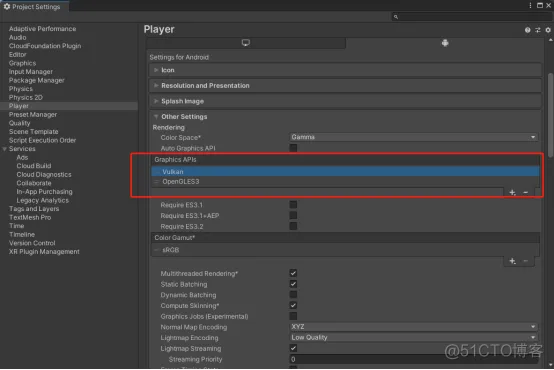Open Package Manager settings

coord(36,81)
